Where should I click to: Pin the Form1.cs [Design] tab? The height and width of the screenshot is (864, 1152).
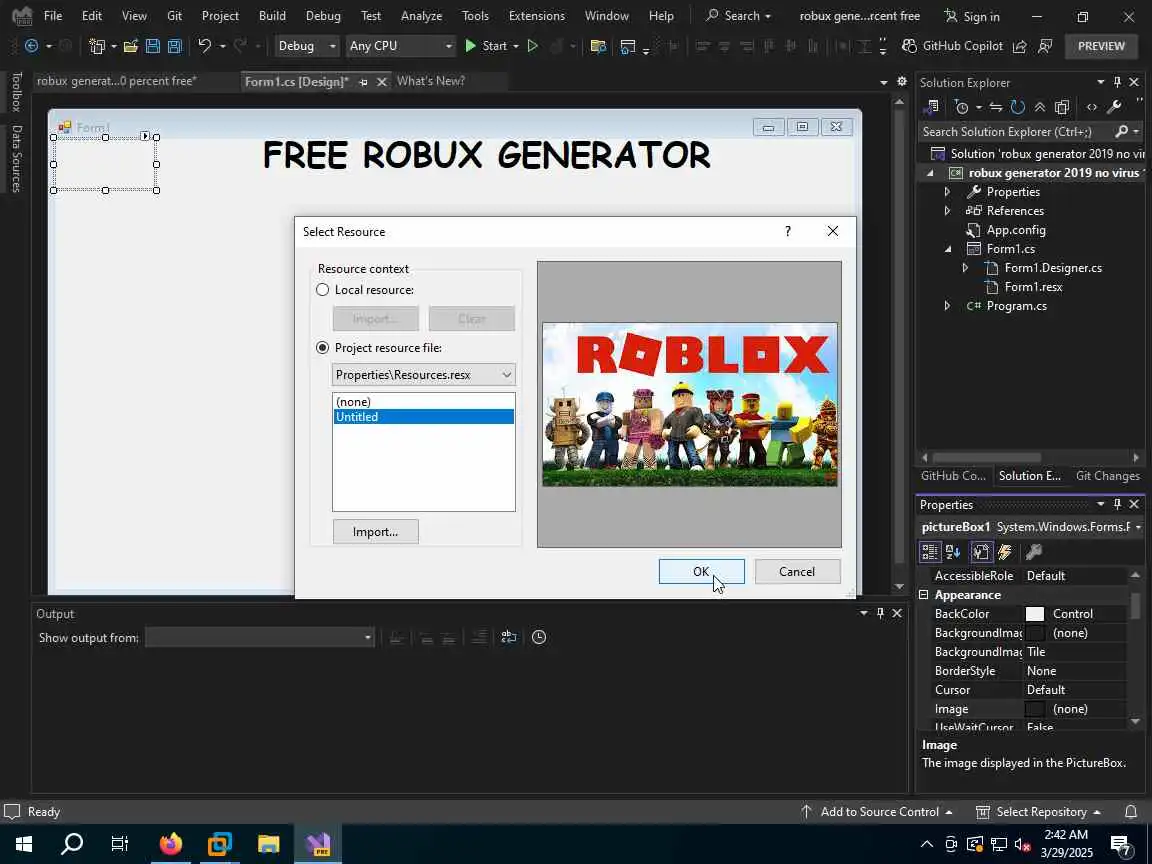(x=363, y=82)
